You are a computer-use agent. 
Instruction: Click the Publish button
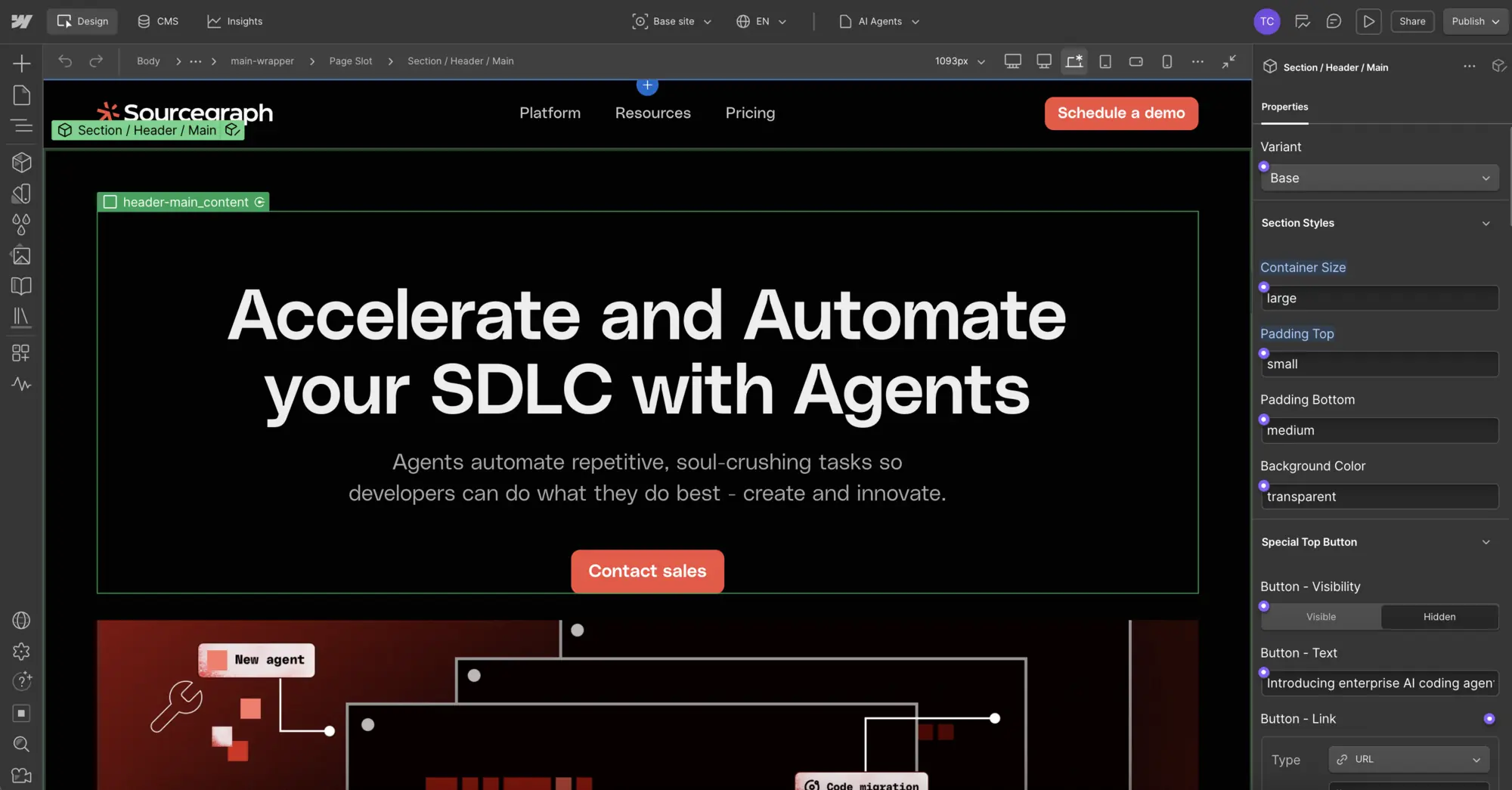click(1475, 21)
